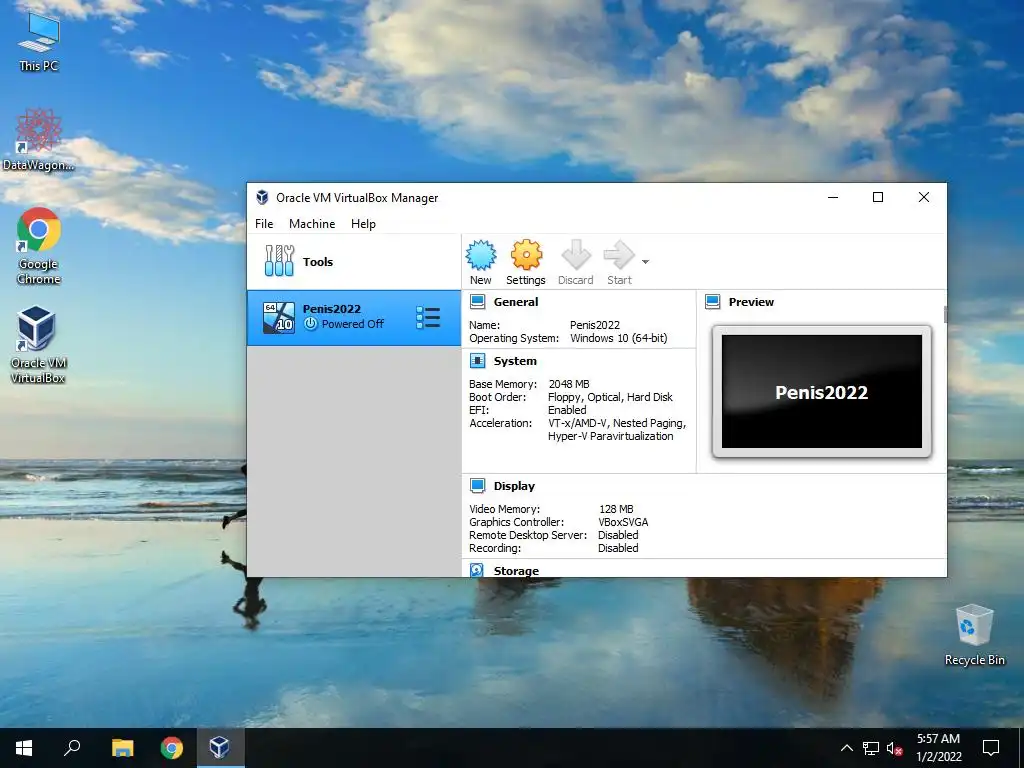The width and height of the screenshot is (1024, 768).
Task: Show hidden system tray icons
Action: 846,748
